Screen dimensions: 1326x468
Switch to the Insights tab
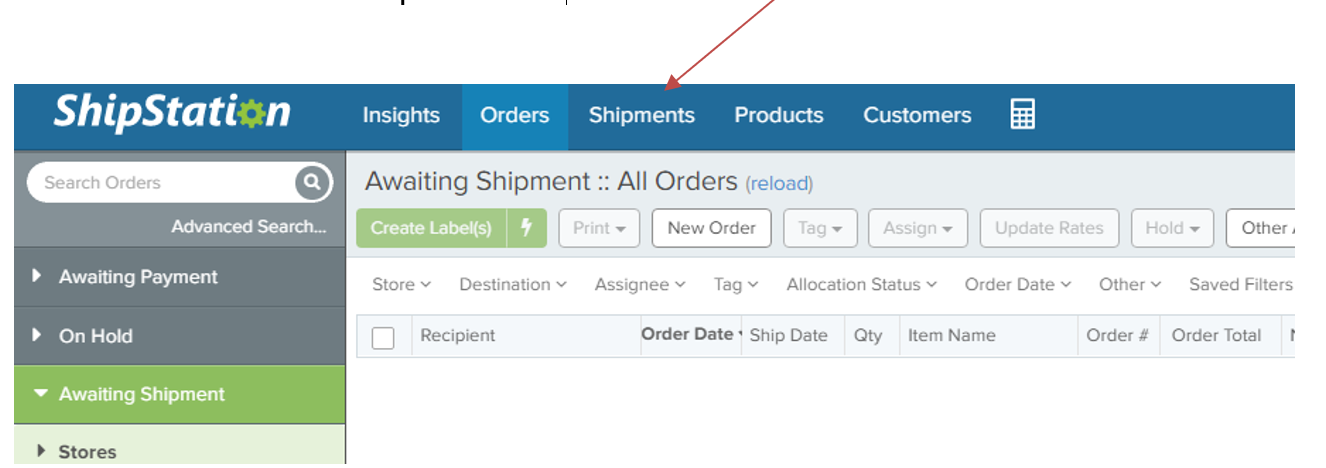[401, 115]
